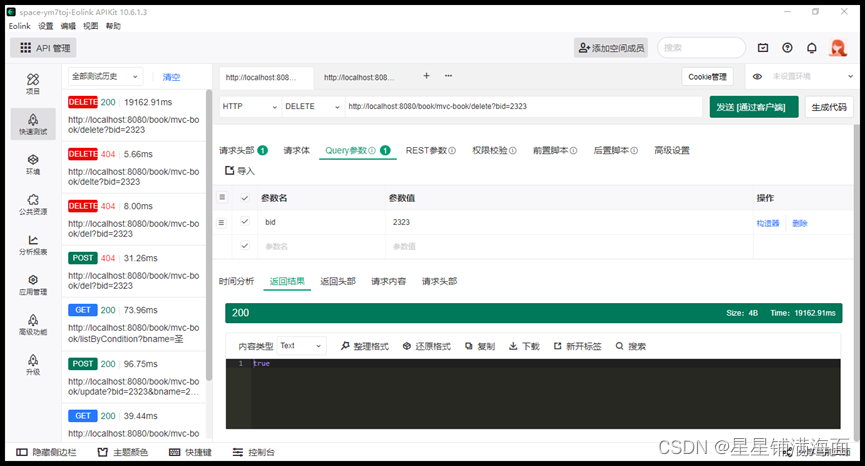Switch to the 时间分析 result tab
The height and width of the screenshot is (466, 865).
236,281
